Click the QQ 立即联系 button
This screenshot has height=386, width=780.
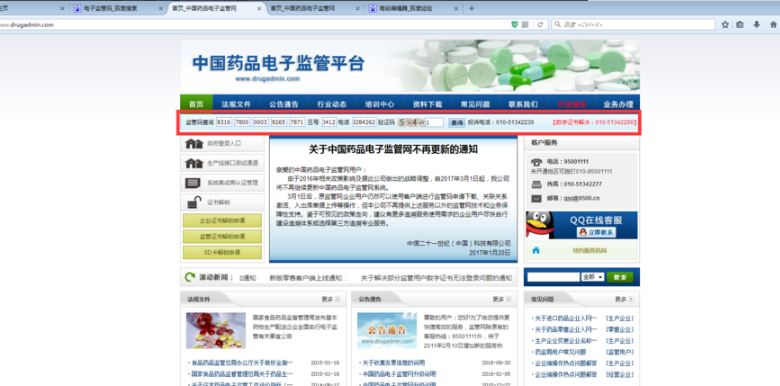coord(596,232)
